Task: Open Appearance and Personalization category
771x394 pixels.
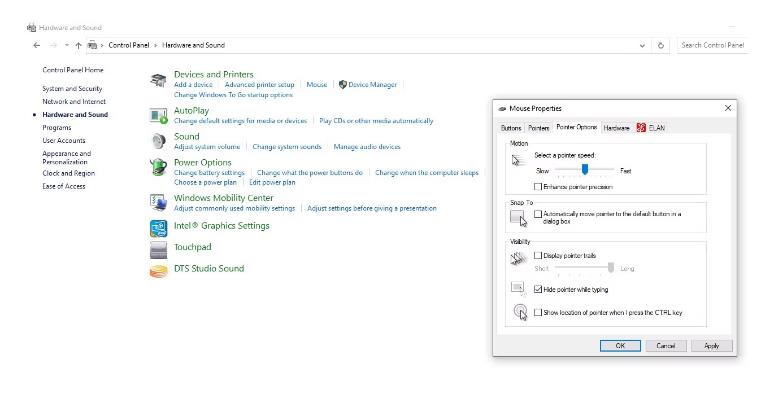Action: 66,157
